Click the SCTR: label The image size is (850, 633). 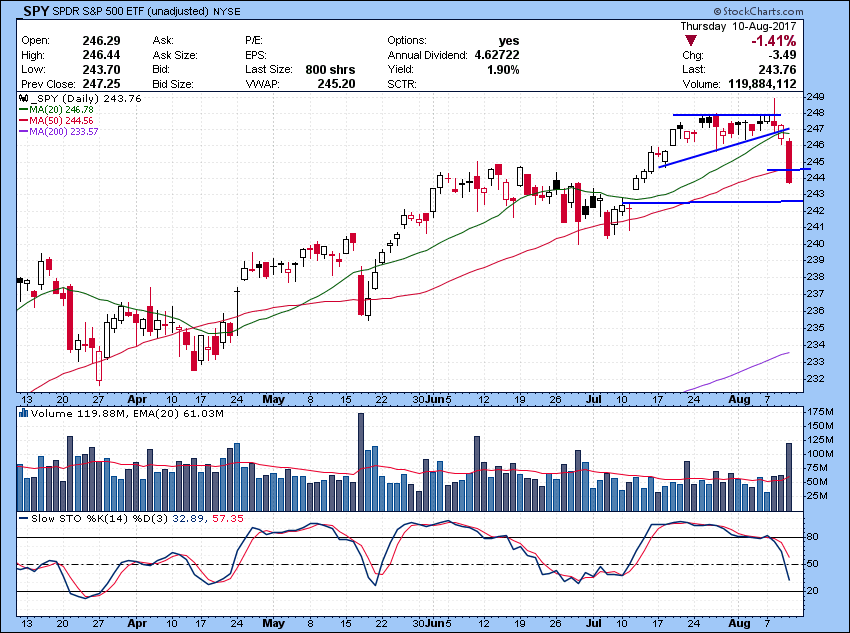point(402,84)
